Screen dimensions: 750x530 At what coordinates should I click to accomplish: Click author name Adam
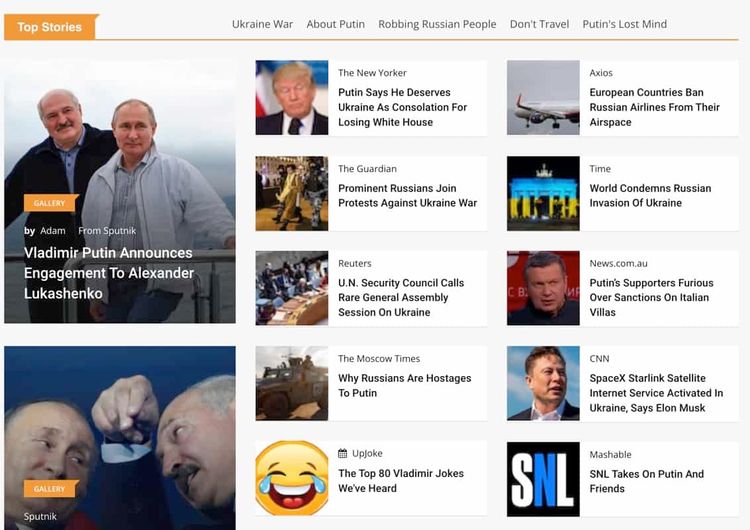click(53, 231)
